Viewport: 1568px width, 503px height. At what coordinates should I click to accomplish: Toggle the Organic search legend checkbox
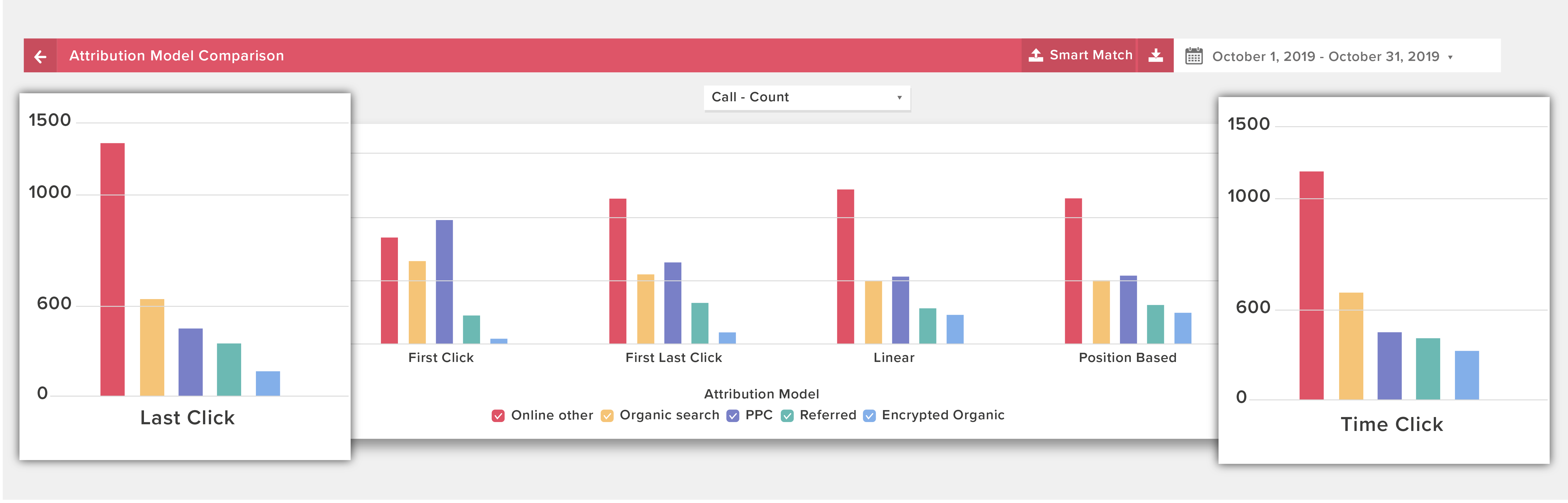tap(607, 416)
